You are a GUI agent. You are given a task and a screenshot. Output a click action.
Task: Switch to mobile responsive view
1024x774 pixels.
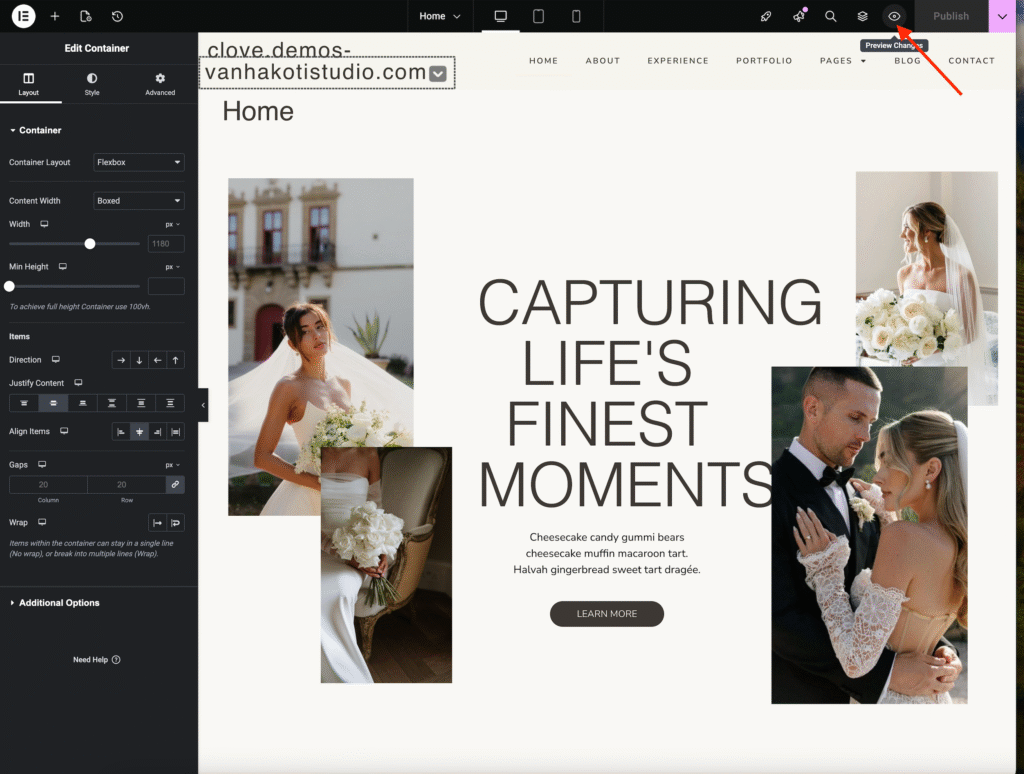pos(576,16)
